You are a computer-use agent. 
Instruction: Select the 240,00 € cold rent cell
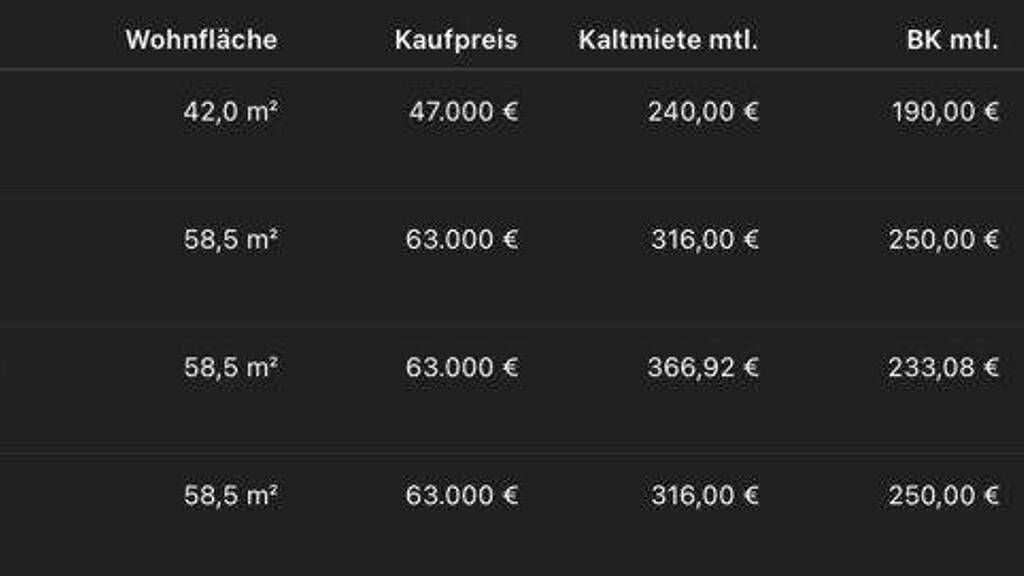tap(703, 111)
